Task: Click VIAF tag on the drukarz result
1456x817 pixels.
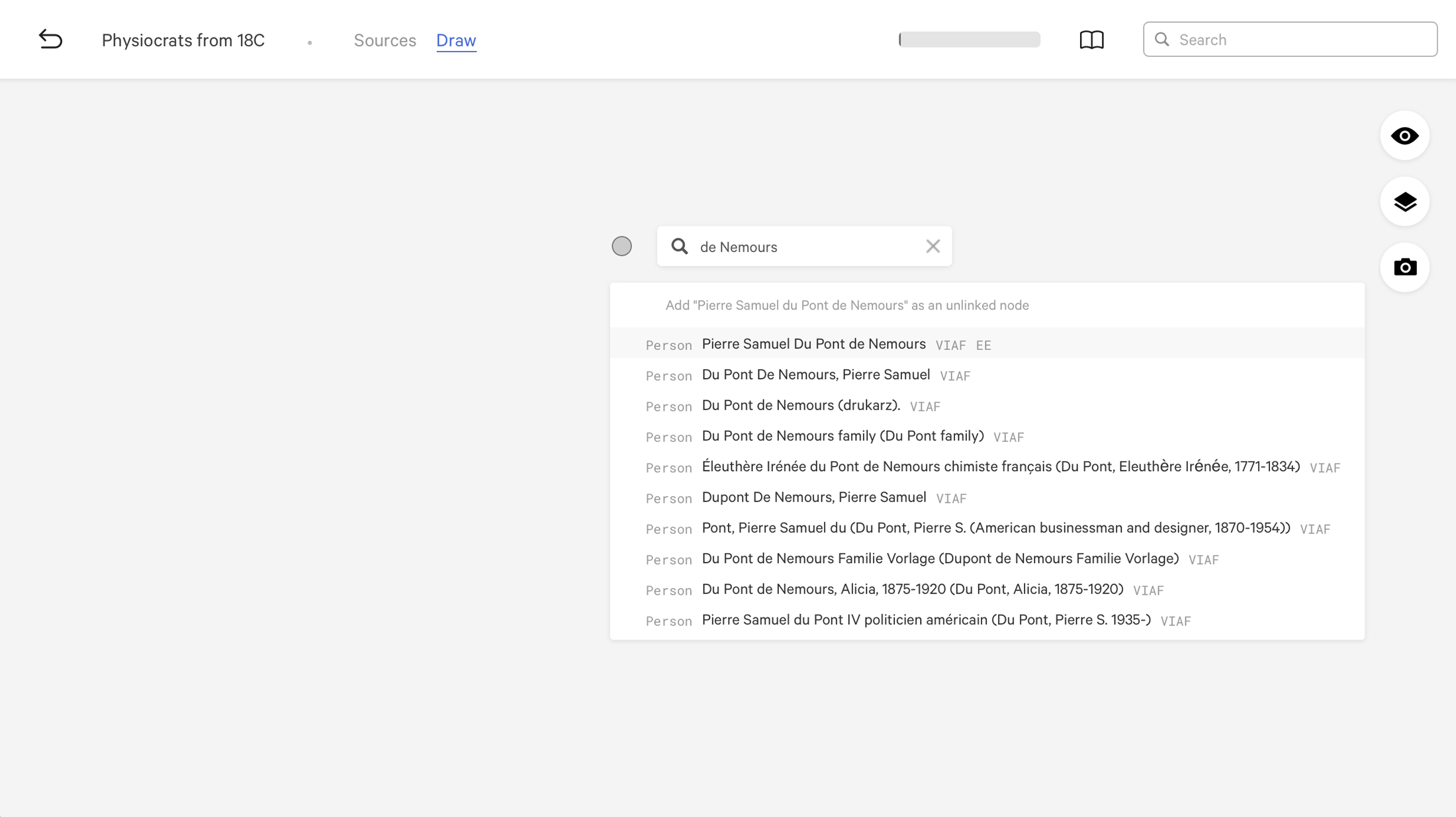Action: coord(925,407)
